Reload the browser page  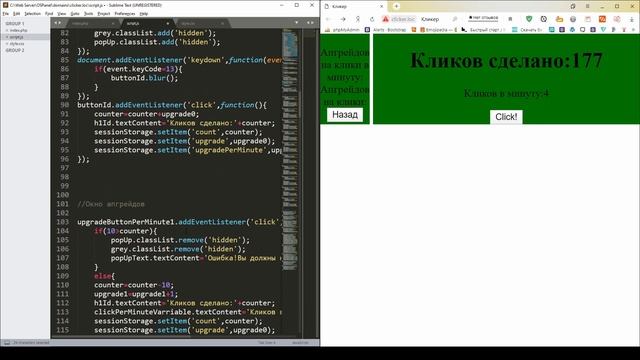click(x=372, y=19)
